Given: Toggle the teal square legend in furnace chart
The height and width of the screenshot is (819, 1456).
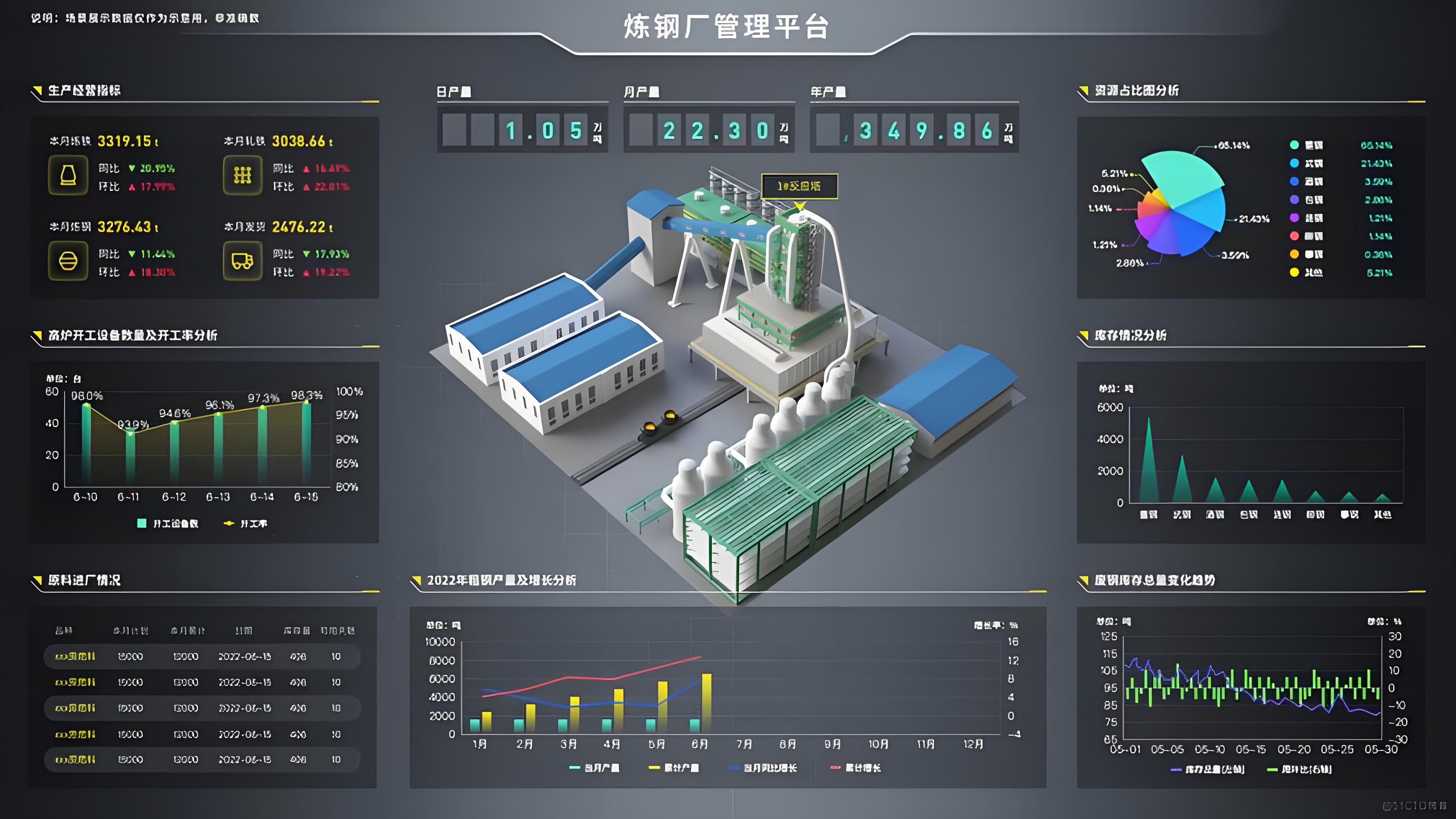Looking at the screenshot, I should click(142, 523).
